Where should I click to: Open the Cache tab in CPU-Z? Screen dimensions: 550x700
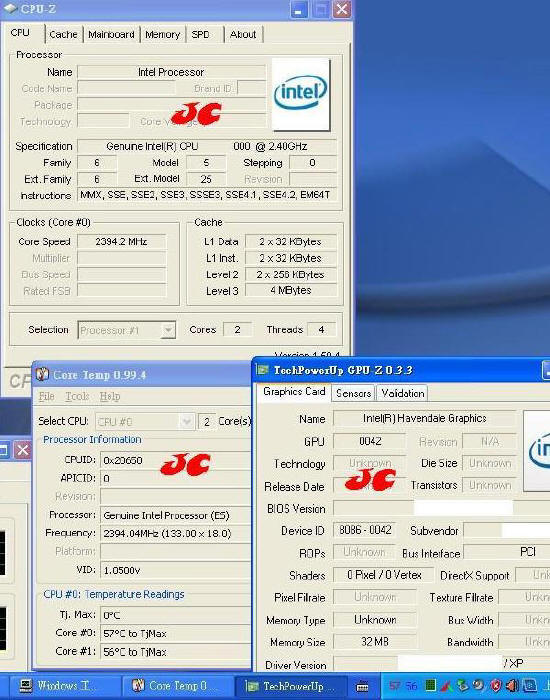point(63,34)
